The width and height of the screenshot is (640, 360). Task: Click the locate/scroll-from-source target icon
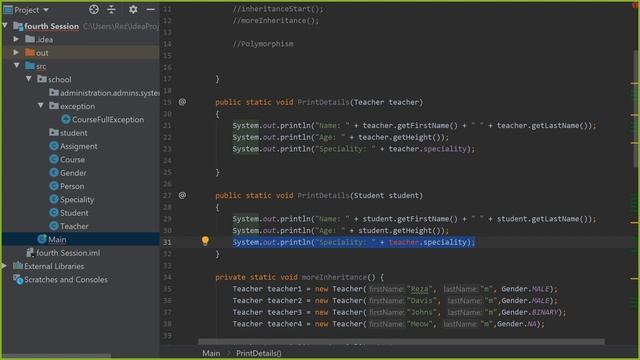(x=94, y=9)
